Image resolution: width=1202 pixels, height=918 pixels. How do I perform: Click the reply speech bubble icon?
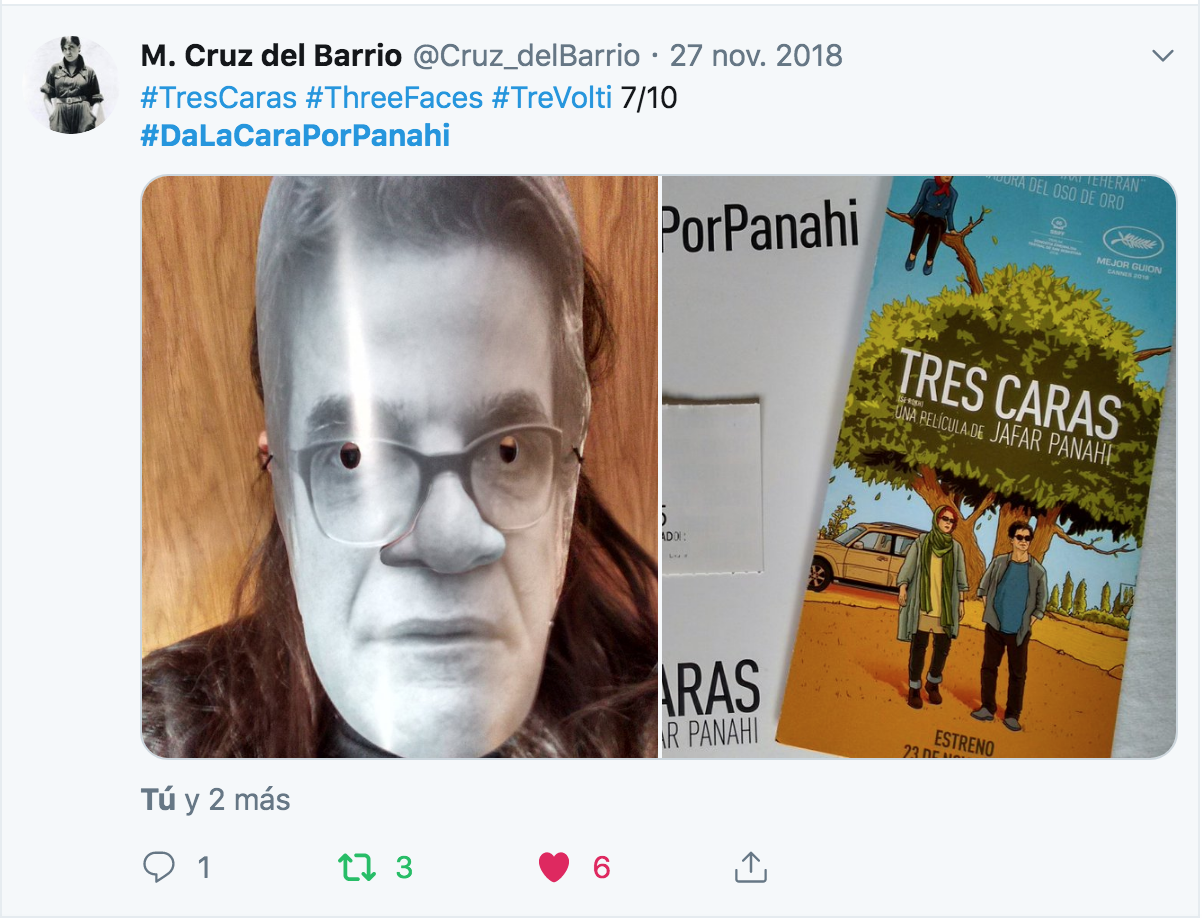click(159, 866)
